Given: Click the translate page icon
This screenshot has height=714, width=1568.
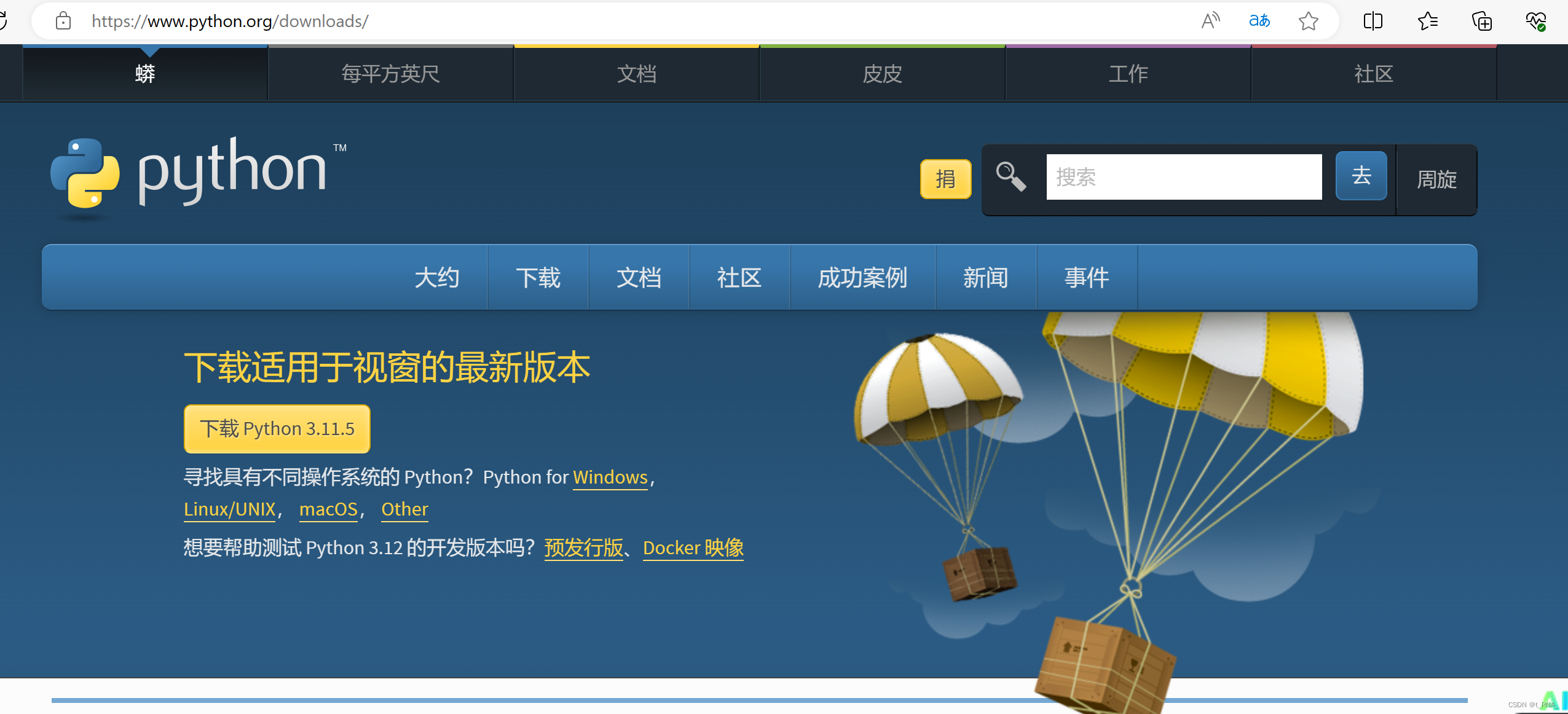Looking at the screenshot, I should tap(1259, 22).
